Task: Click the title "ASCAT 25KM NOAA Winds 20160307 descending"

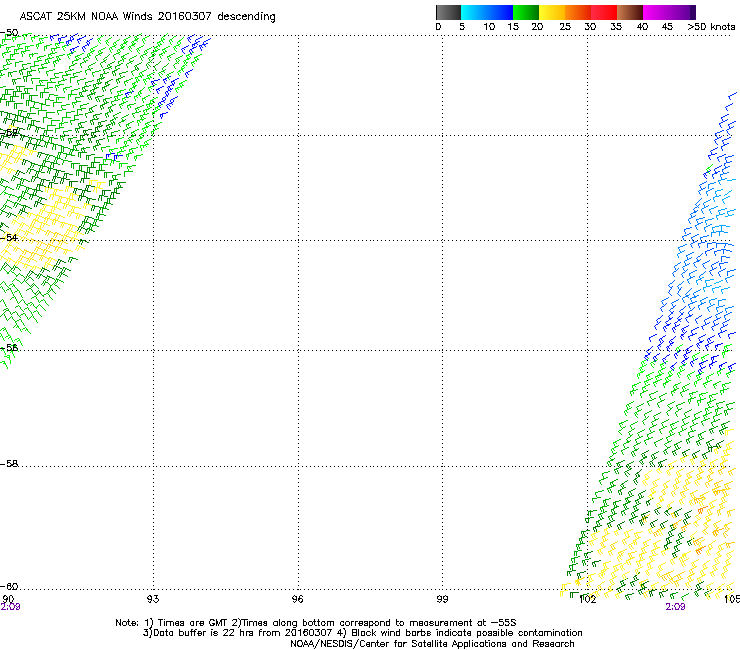Action: tap(147, 17)
